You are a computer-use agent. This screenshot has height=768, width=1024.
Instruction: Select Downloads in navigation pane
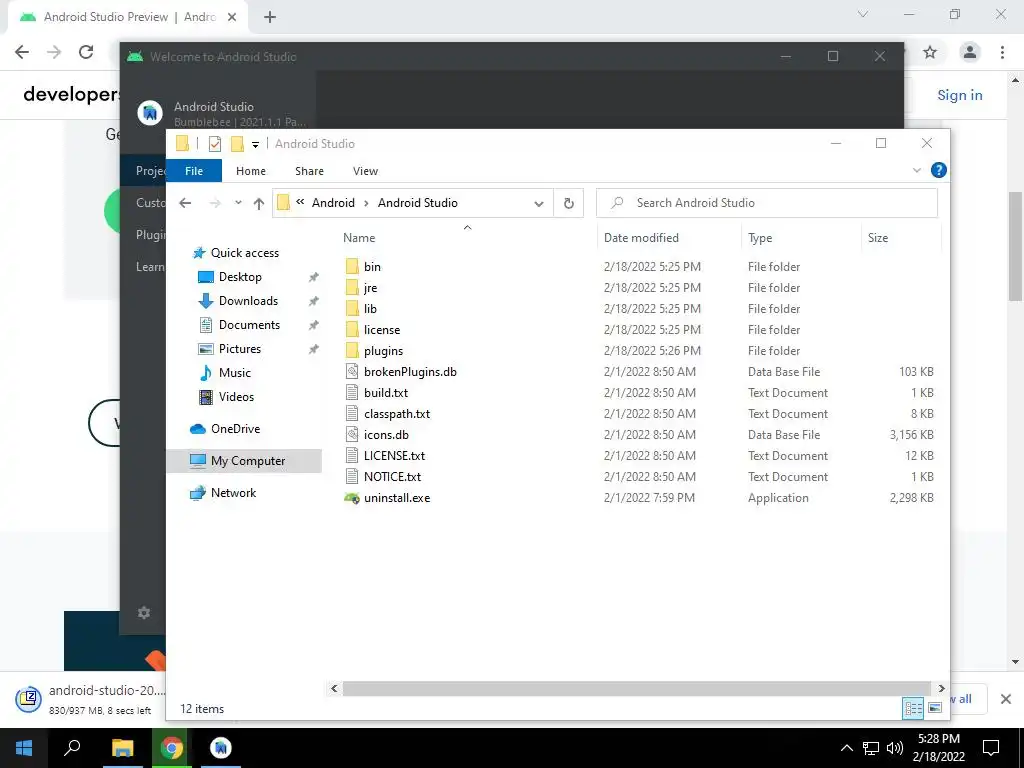pos(248,301)
